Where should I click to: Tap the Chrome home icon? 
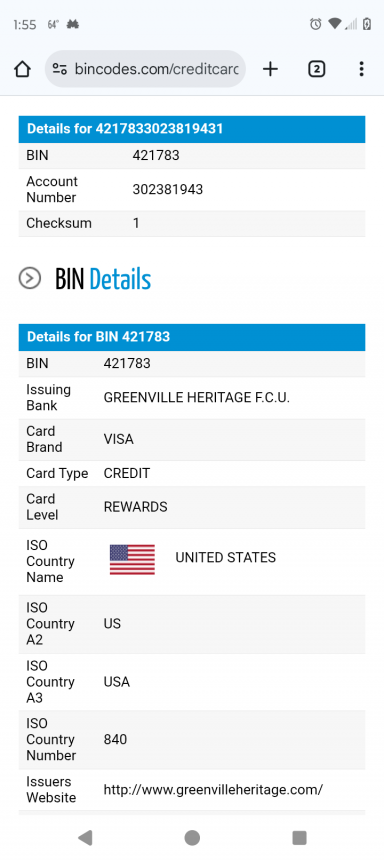pos(22,69)
